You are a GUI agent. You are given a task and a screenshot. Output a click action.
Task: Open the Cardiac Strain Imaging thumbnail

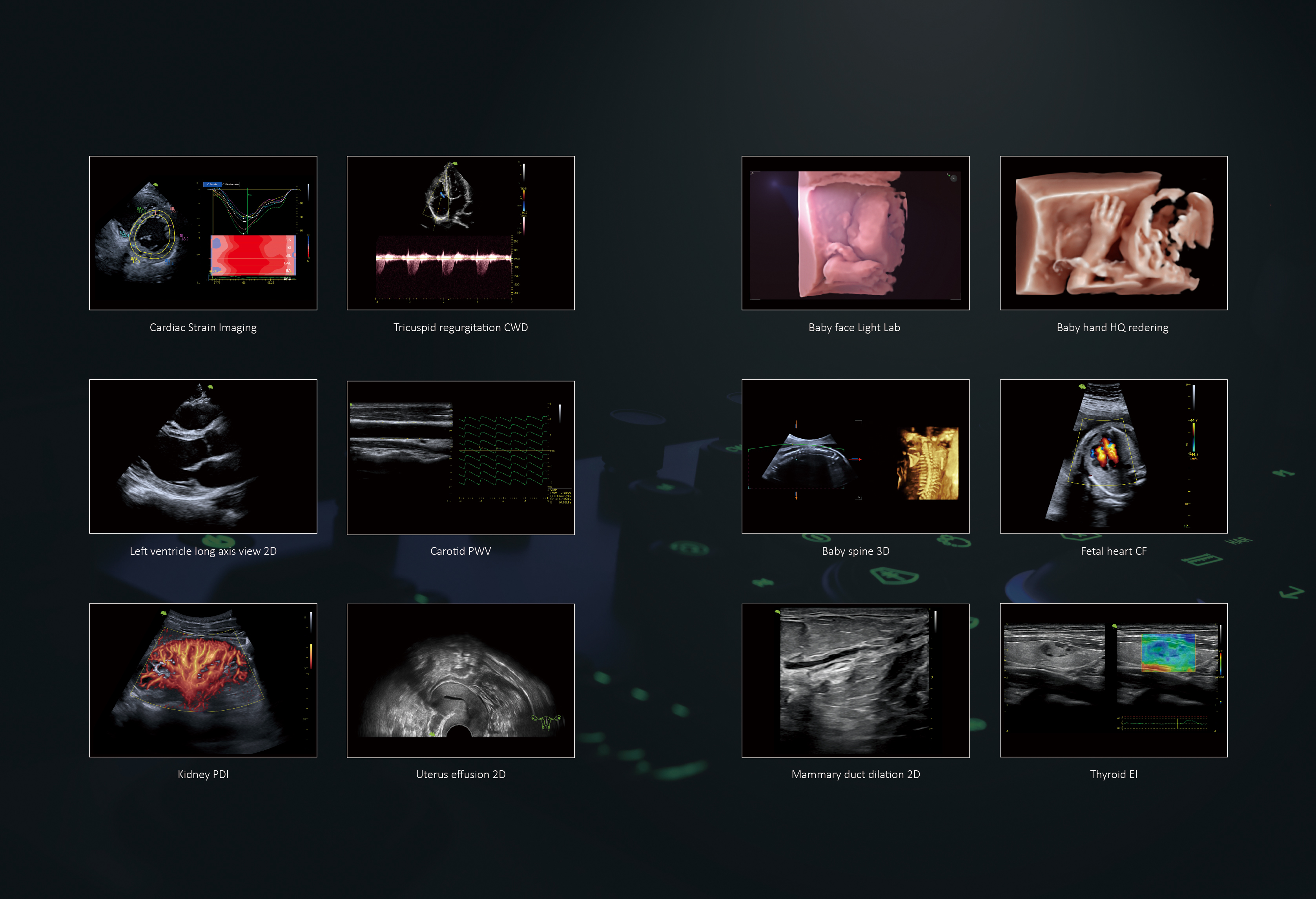203,233
